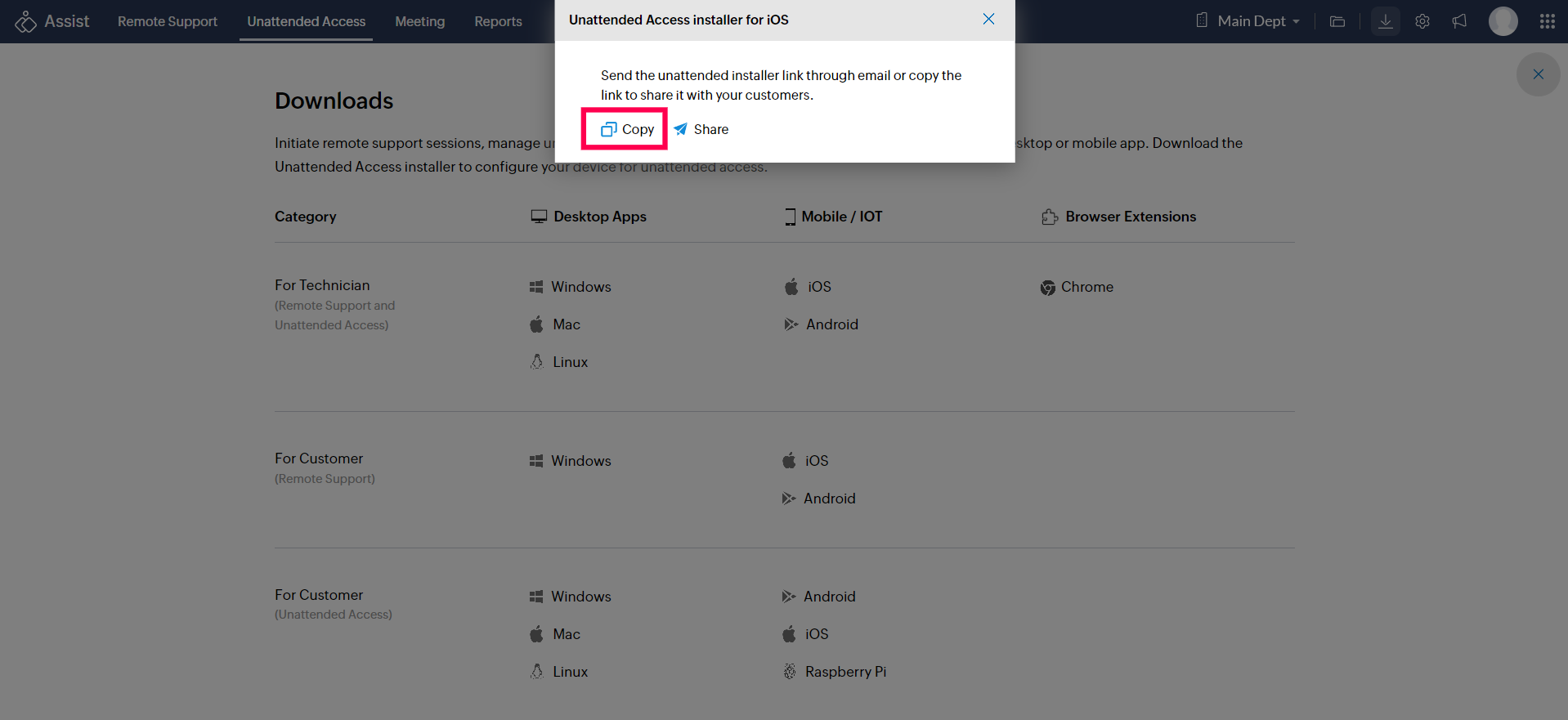1568x720 pixels.
Task: Open the apps grid launcher
Action: 1547,21
